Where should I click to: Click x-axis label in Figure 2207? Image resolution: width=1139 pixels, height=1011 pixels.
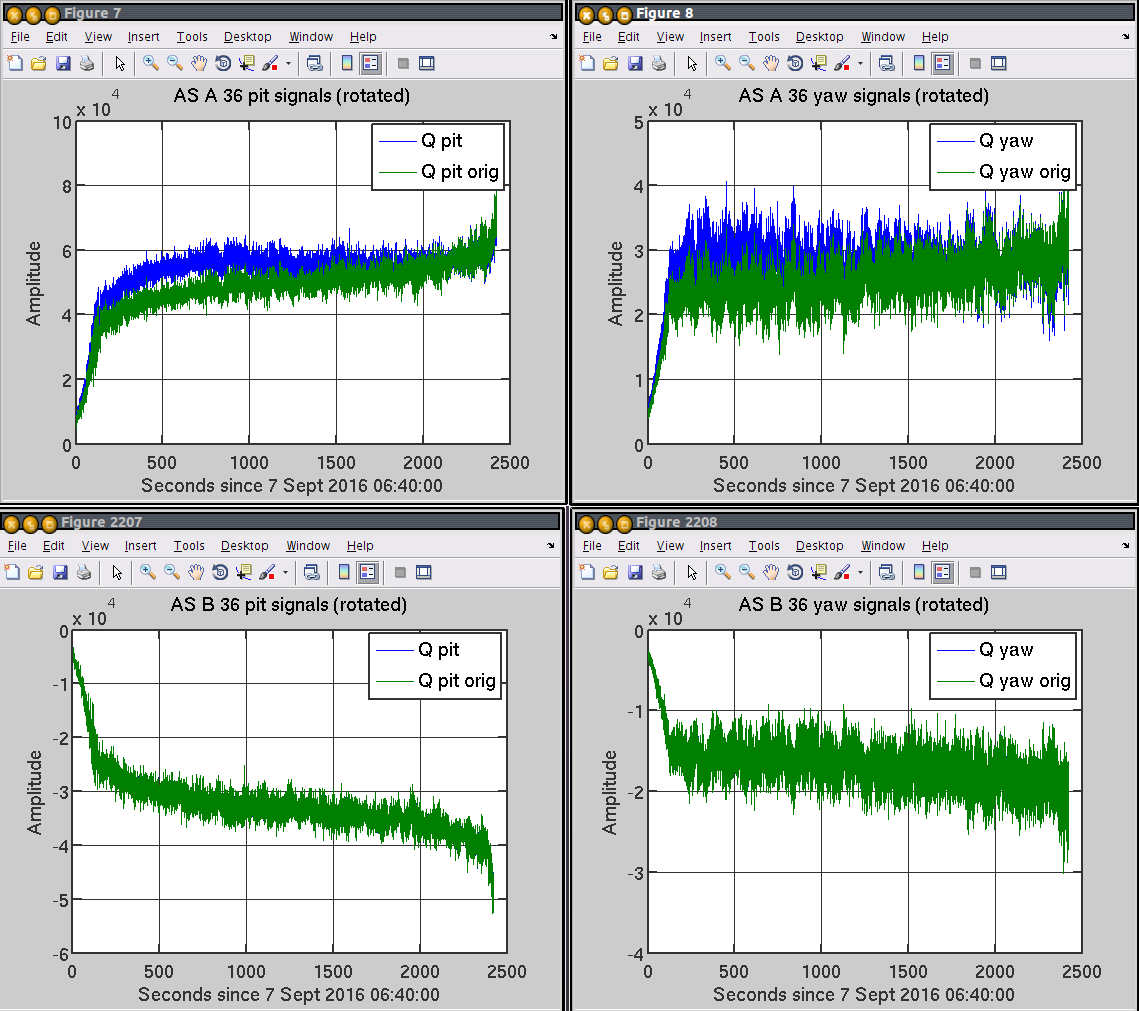tap(288, 994)
